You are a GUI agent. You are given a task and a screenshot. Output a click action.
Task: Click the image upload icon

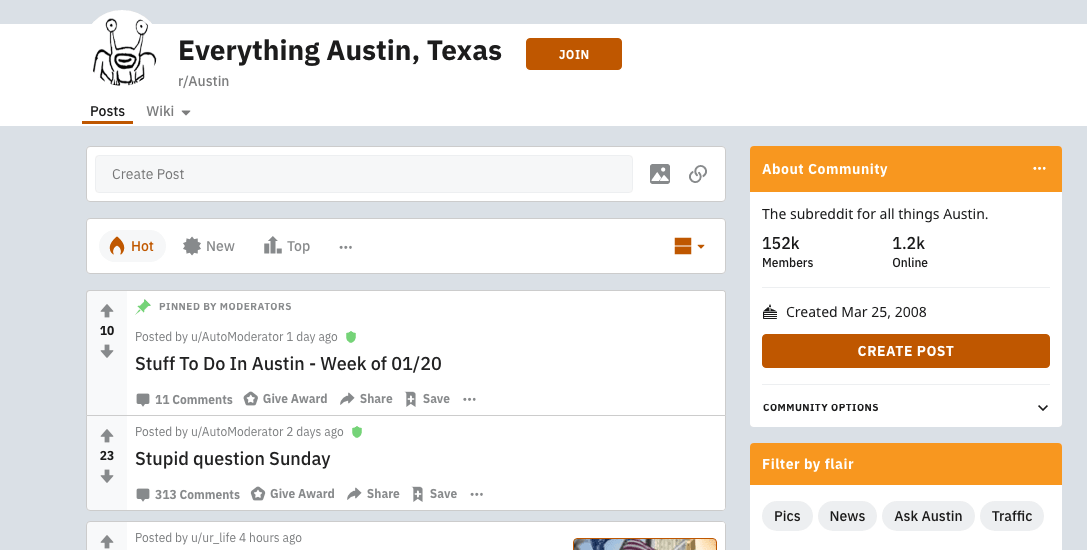tap(660, 174)
